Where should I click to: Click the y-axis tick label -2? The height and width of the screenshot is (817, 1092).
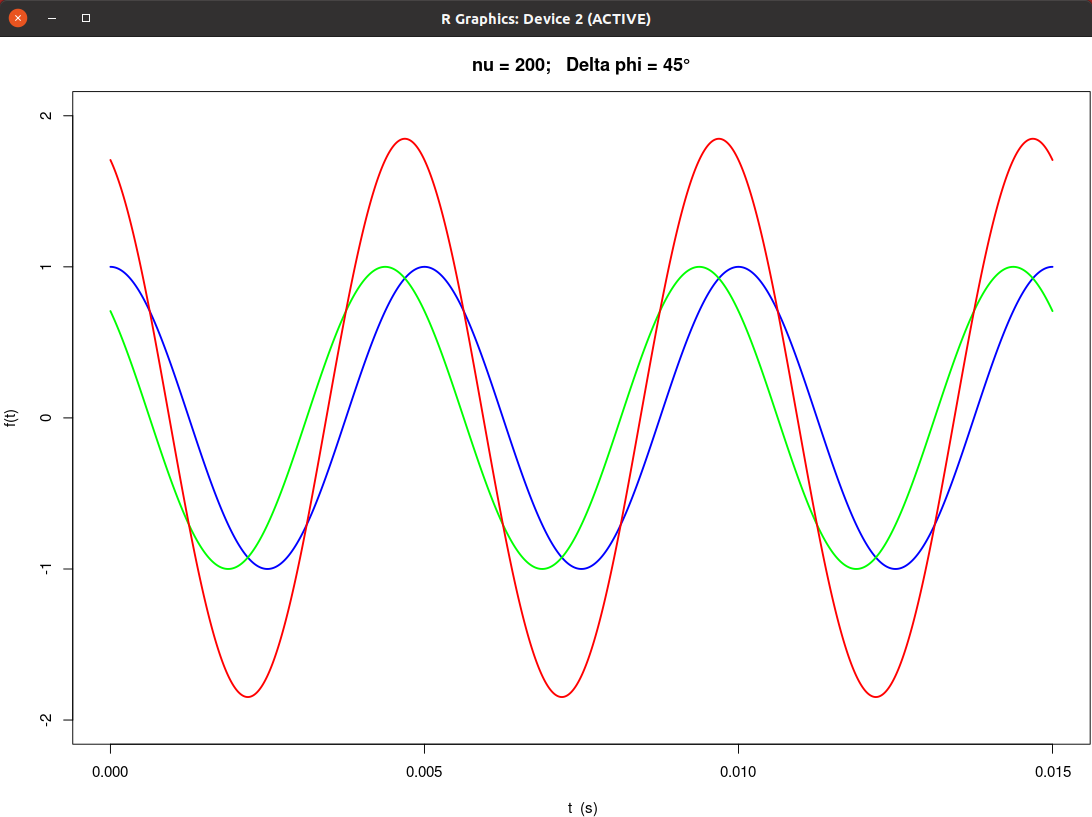pyautogui.click(x=46, y=720)
